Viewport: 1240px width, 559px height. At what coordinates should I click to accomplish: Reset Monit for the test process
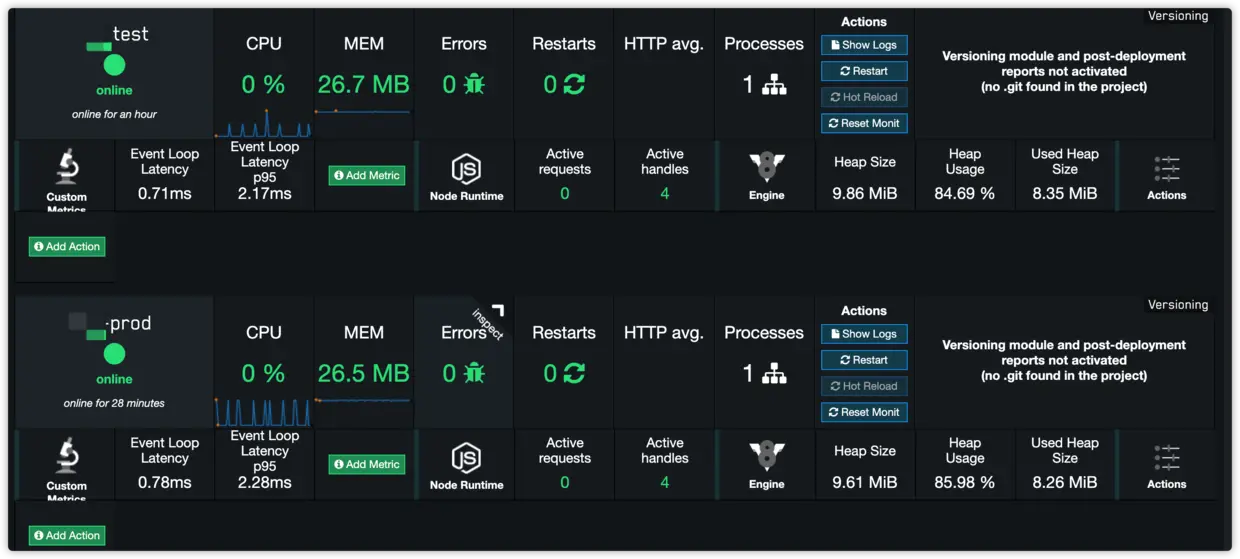864,123
